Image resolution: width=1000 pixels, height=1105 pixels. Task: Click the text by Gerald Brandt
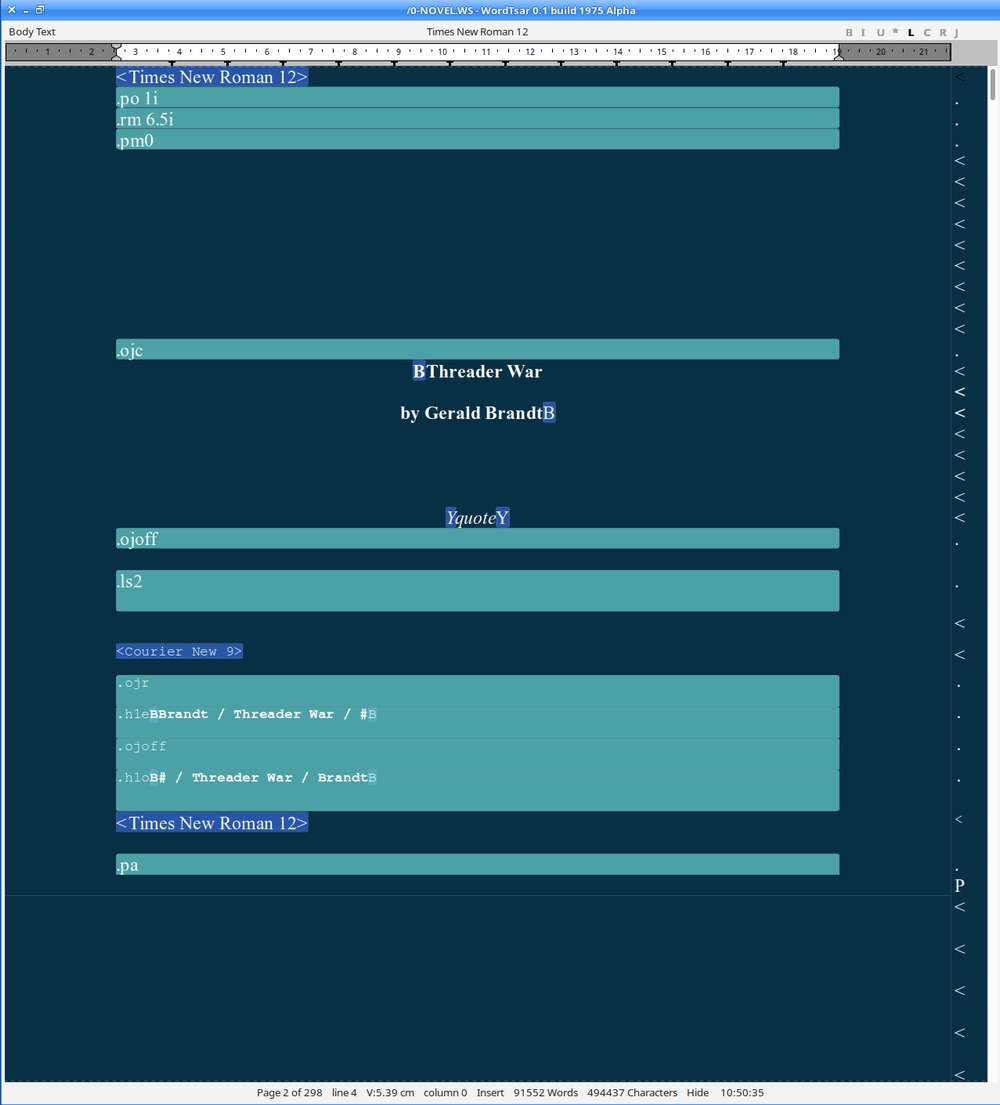click(471, 413)
